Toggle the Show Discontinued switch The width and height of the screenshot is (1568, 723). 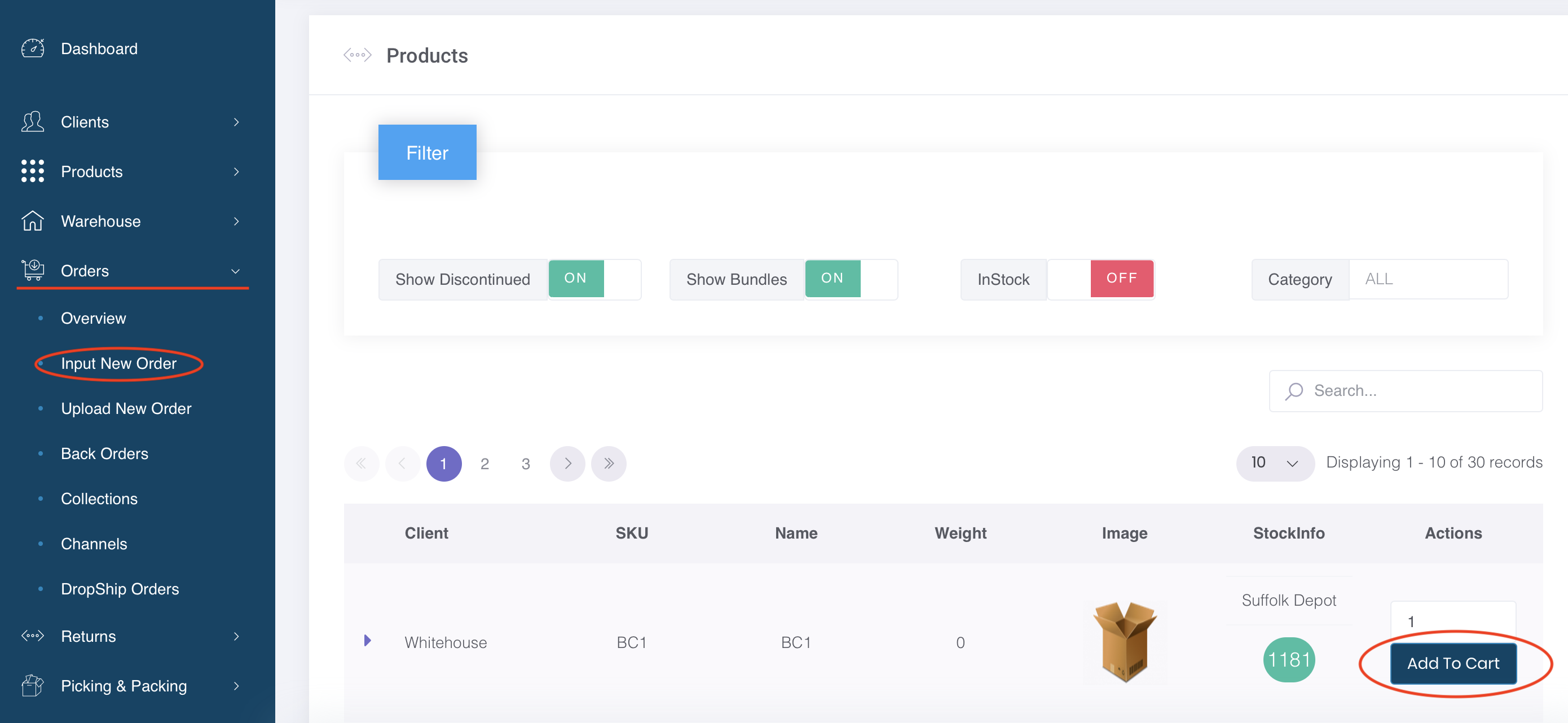[x=594, y=279]
